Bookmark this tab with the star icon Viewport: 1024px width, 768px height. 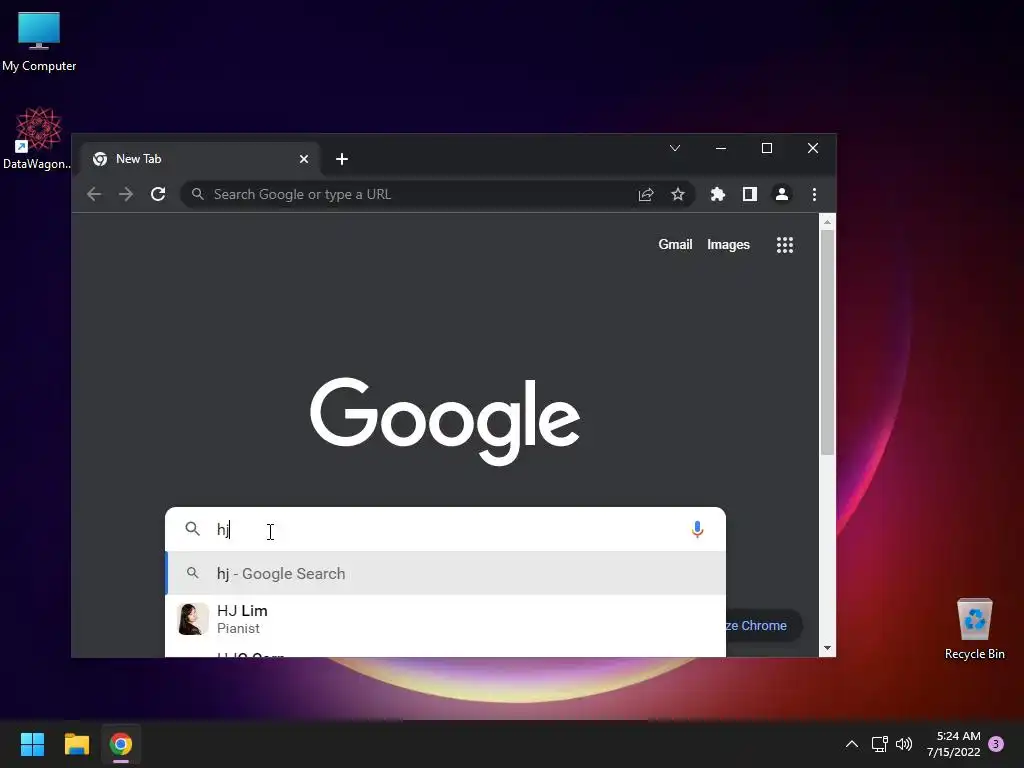pyautogui.click(x=678, y=194)
